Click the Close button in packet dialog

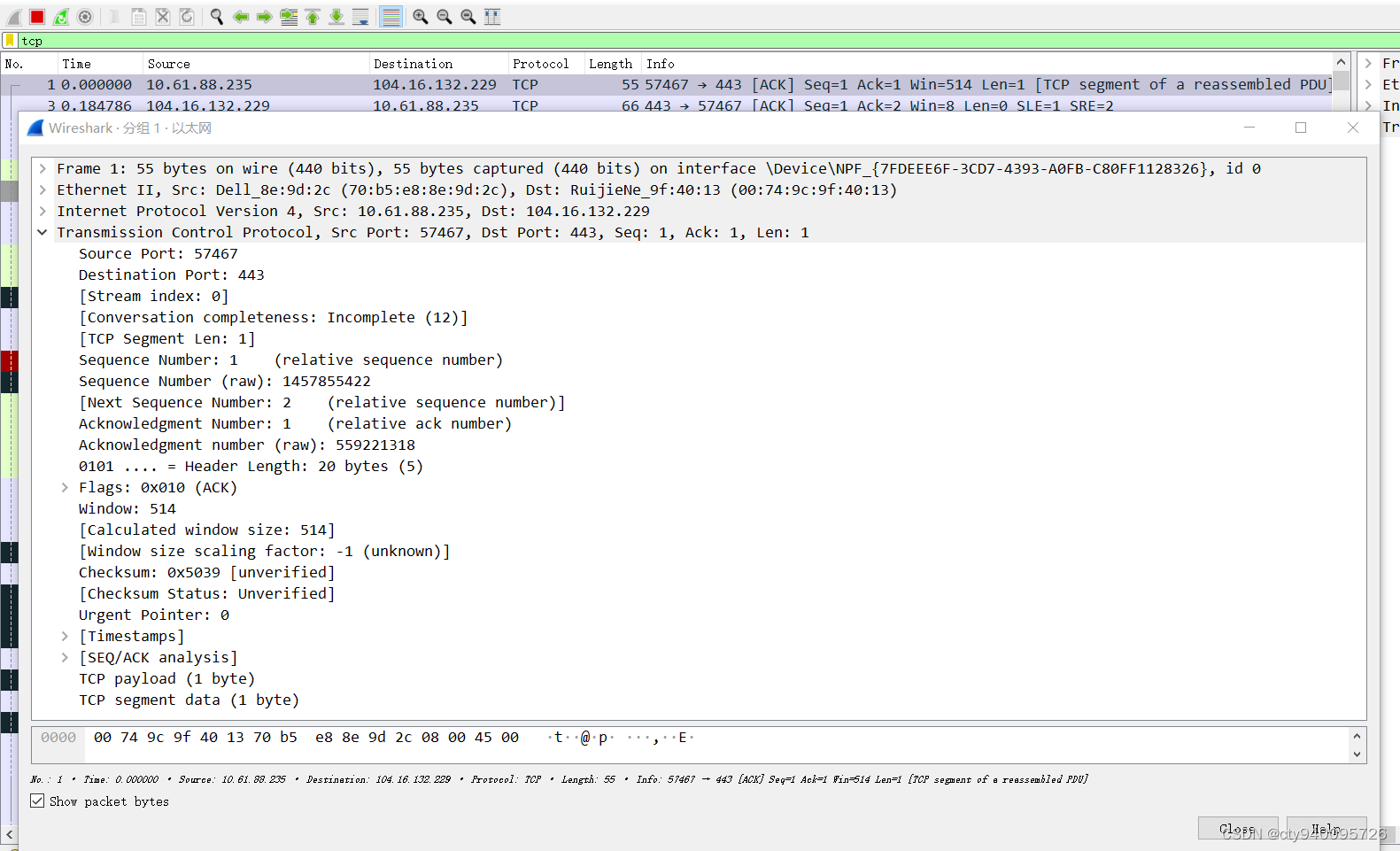pyautogui.click(x=1237, y=828)
